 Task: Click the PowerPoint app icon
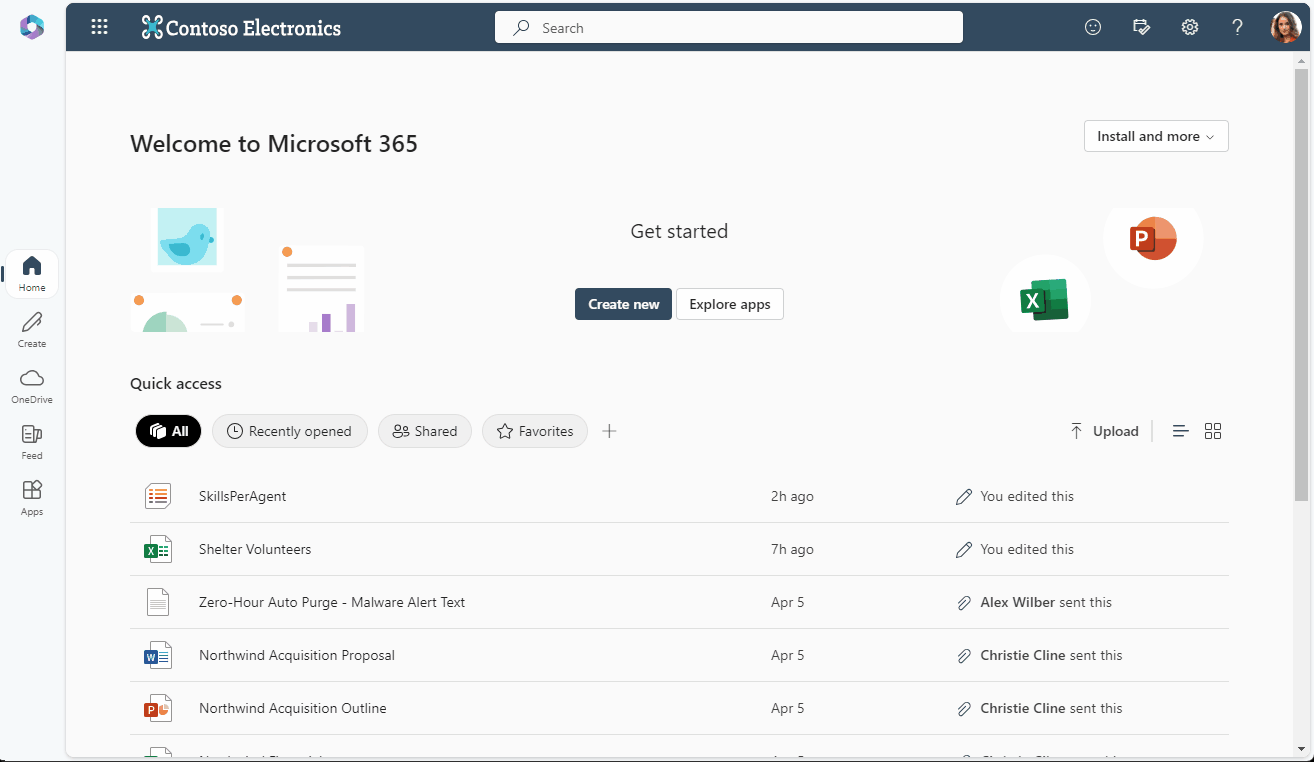pyautogui.click(x=1153, y=239)
